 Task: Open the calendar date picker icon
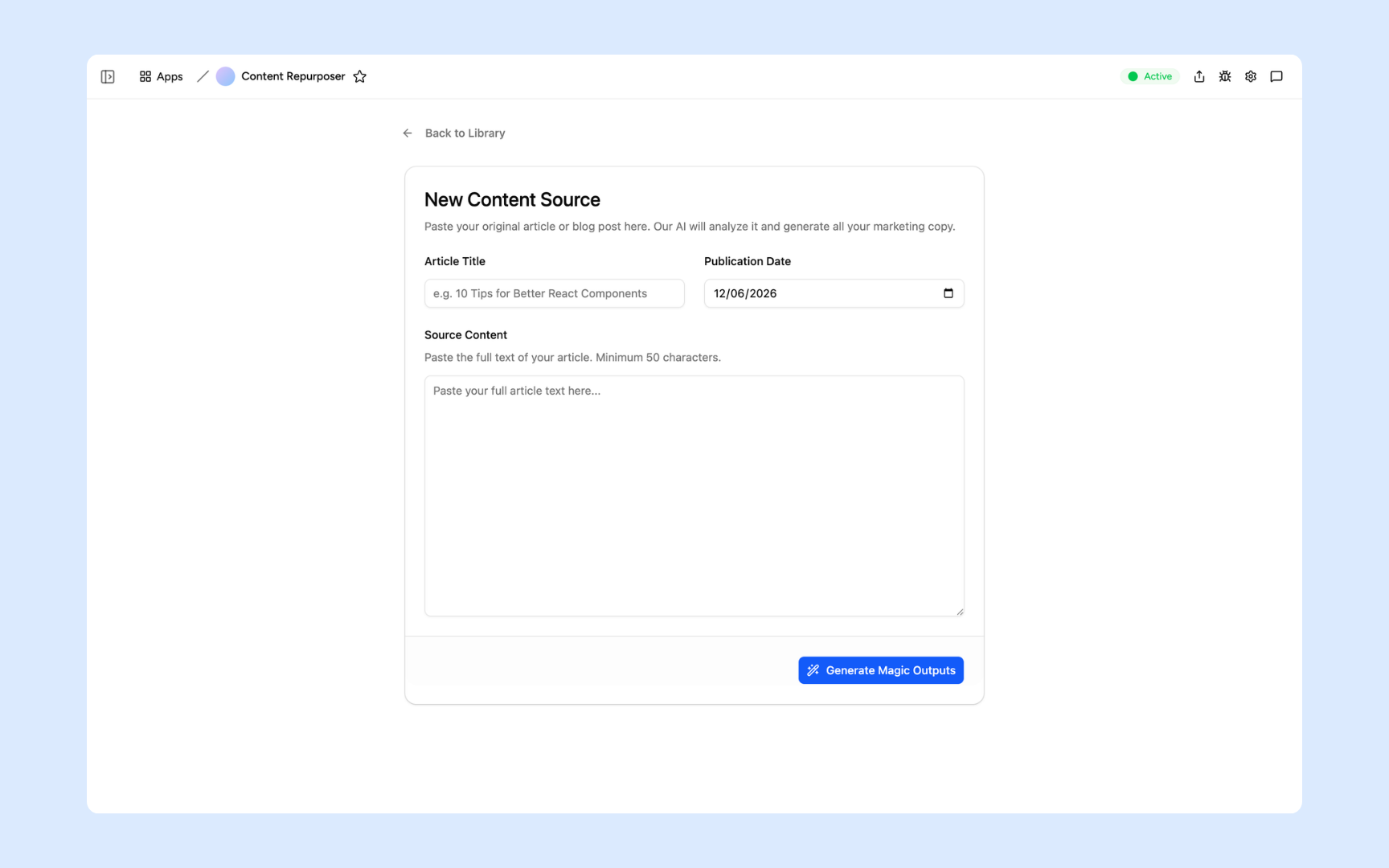949,293
